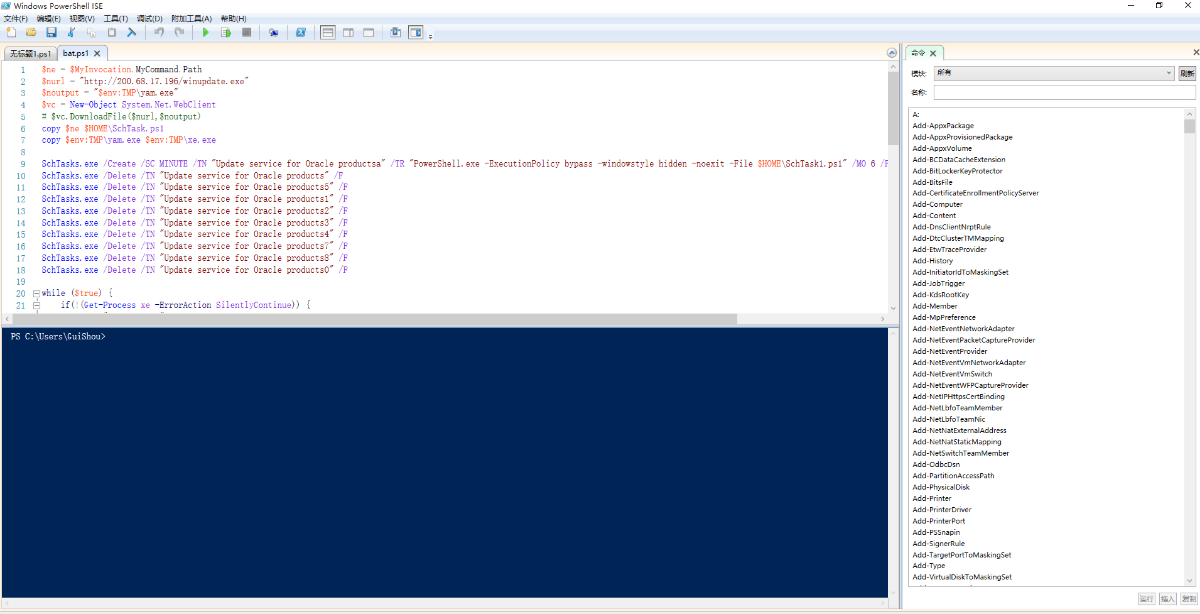Screen dimensions: 1200x614
Task: Show the script pane on the right layout
Action: coord(348,33)
